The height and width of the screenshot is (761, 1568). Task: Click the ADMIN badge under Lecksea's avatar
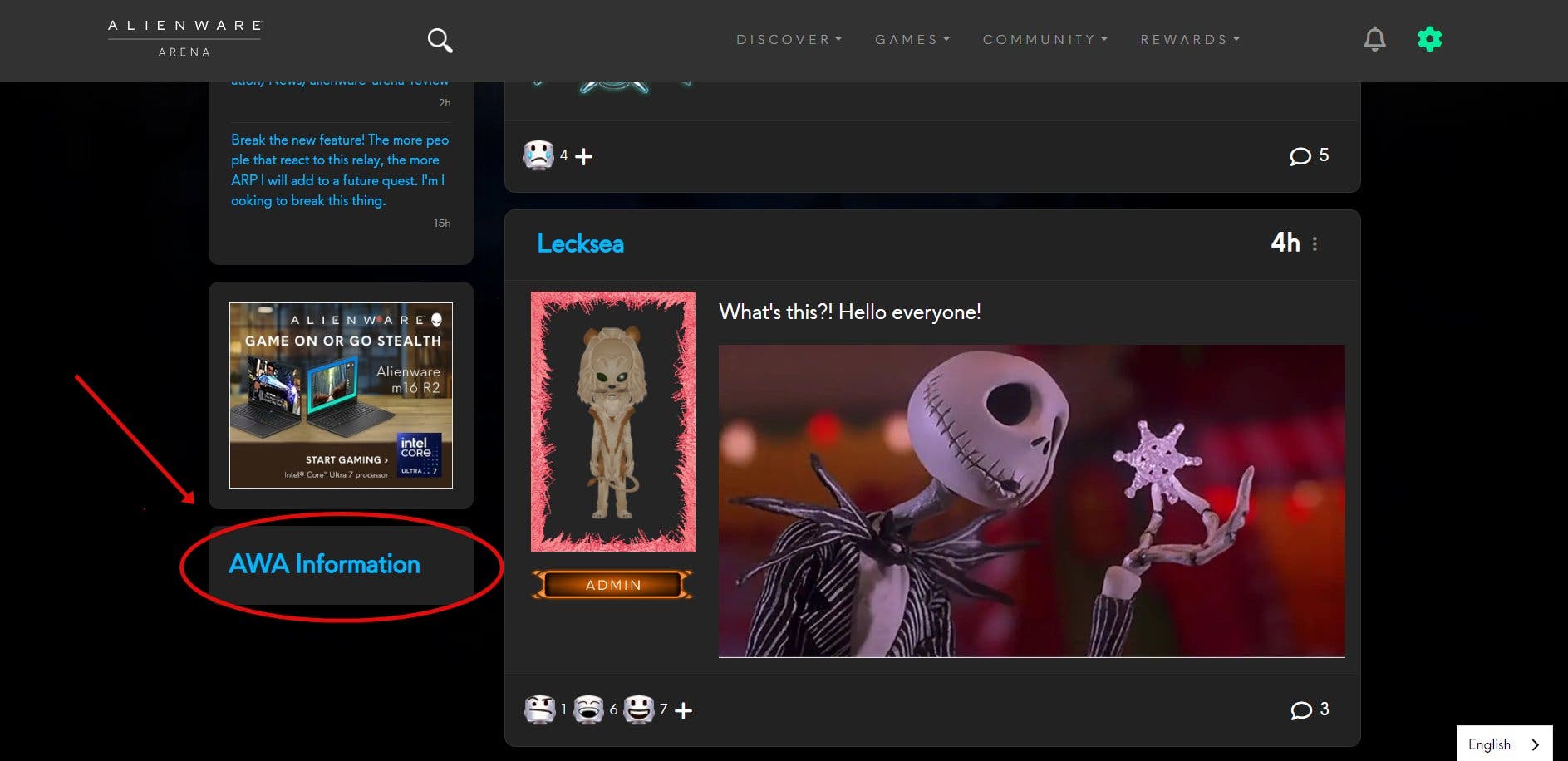click(x=612, y=585)
